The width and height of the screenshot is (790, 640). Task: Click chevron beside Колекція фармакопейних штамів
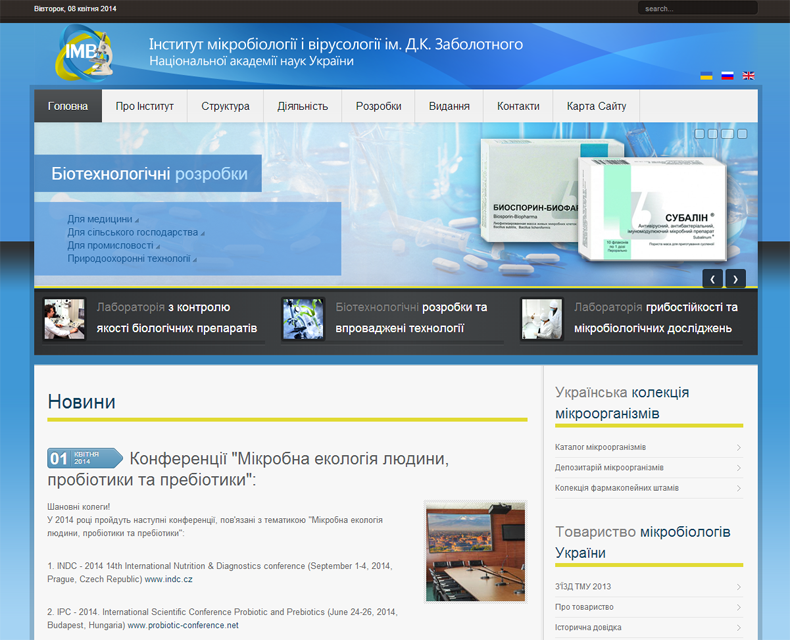click(x=739, y=488)
